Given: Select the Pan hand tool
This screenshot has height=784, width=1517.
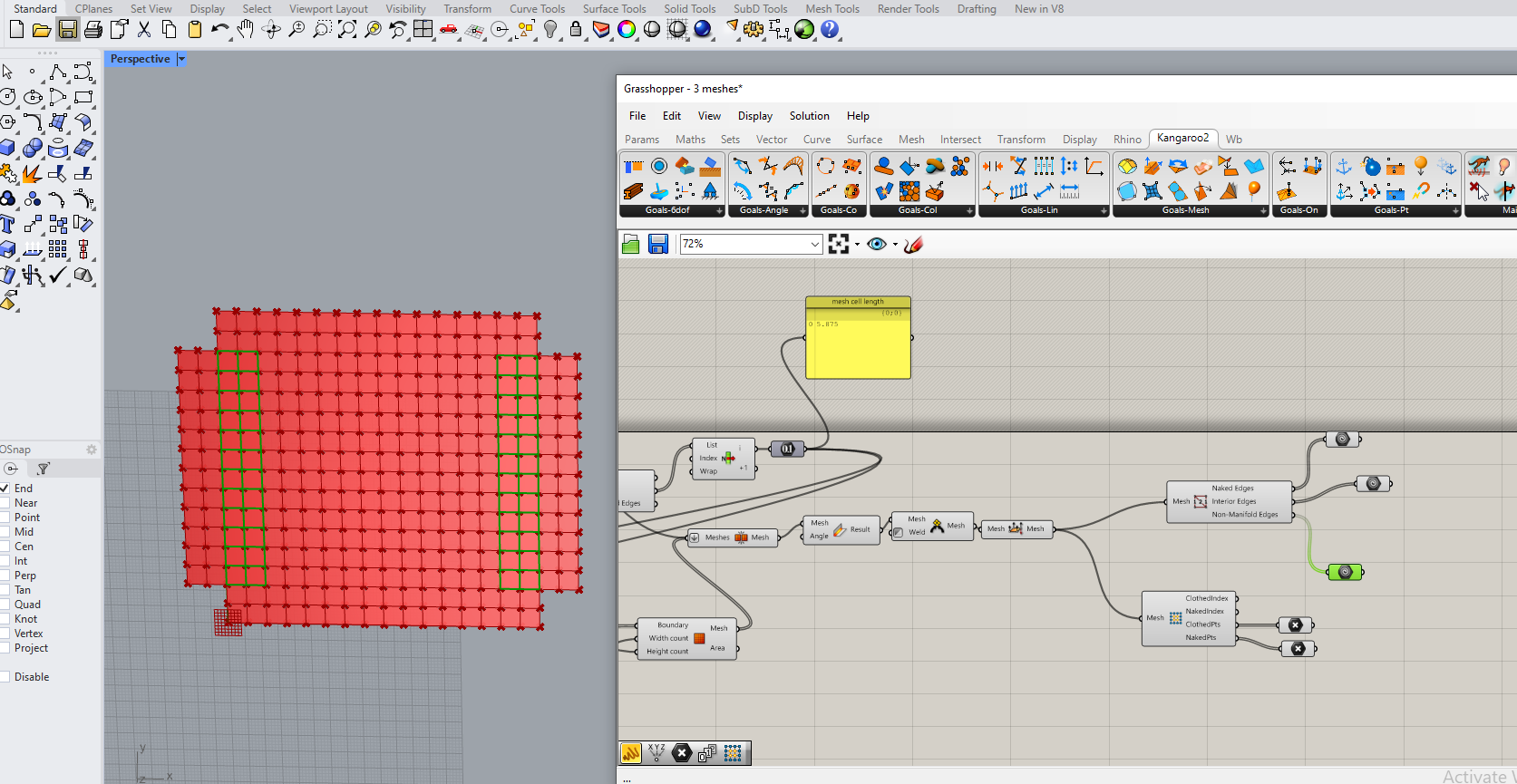Looking at the screenshot, I should tap(245, 29).
